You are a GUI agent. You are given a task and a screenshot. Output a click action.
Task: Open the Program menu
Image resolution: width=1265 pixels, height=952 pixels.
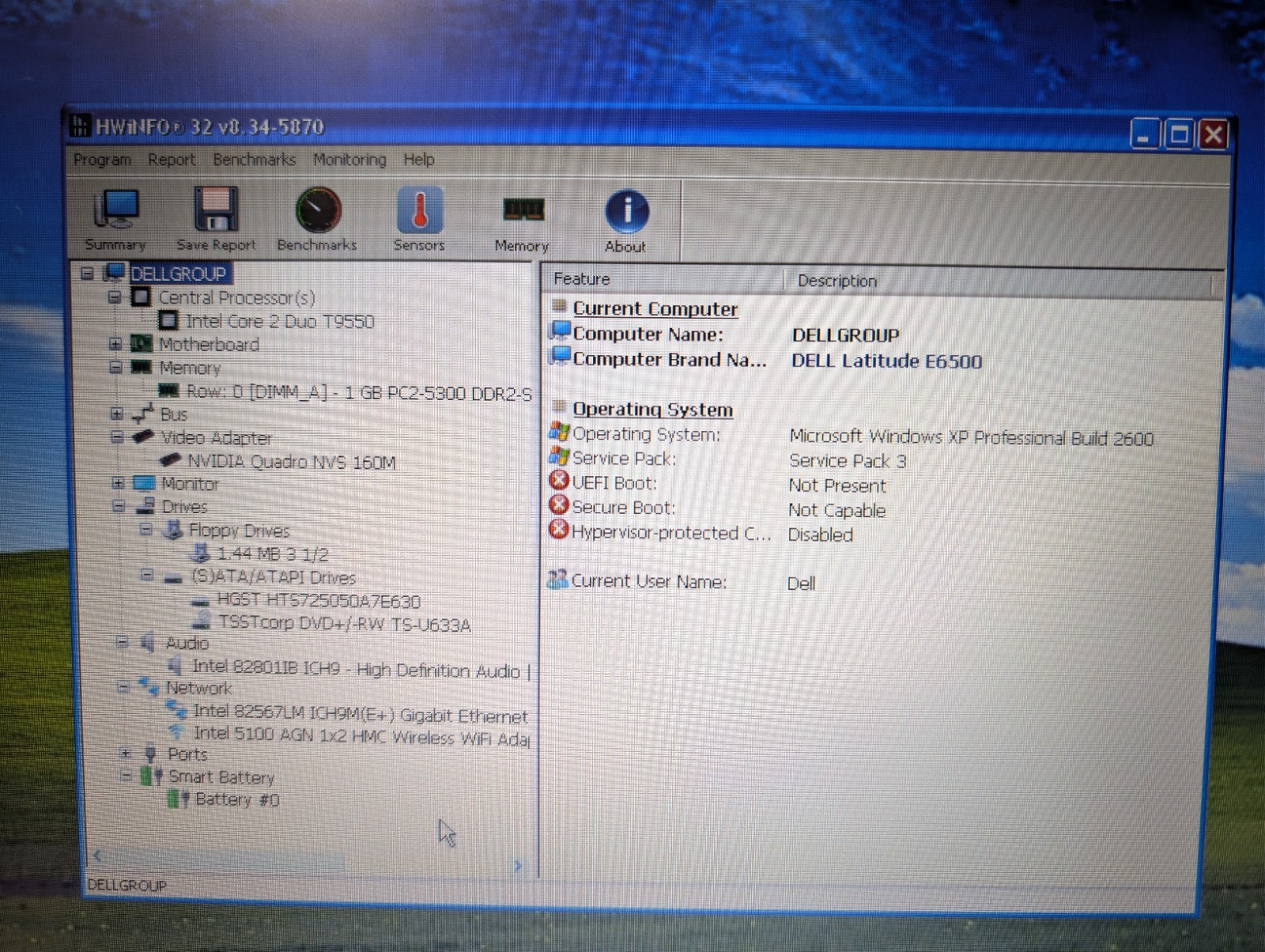(102, 159)
